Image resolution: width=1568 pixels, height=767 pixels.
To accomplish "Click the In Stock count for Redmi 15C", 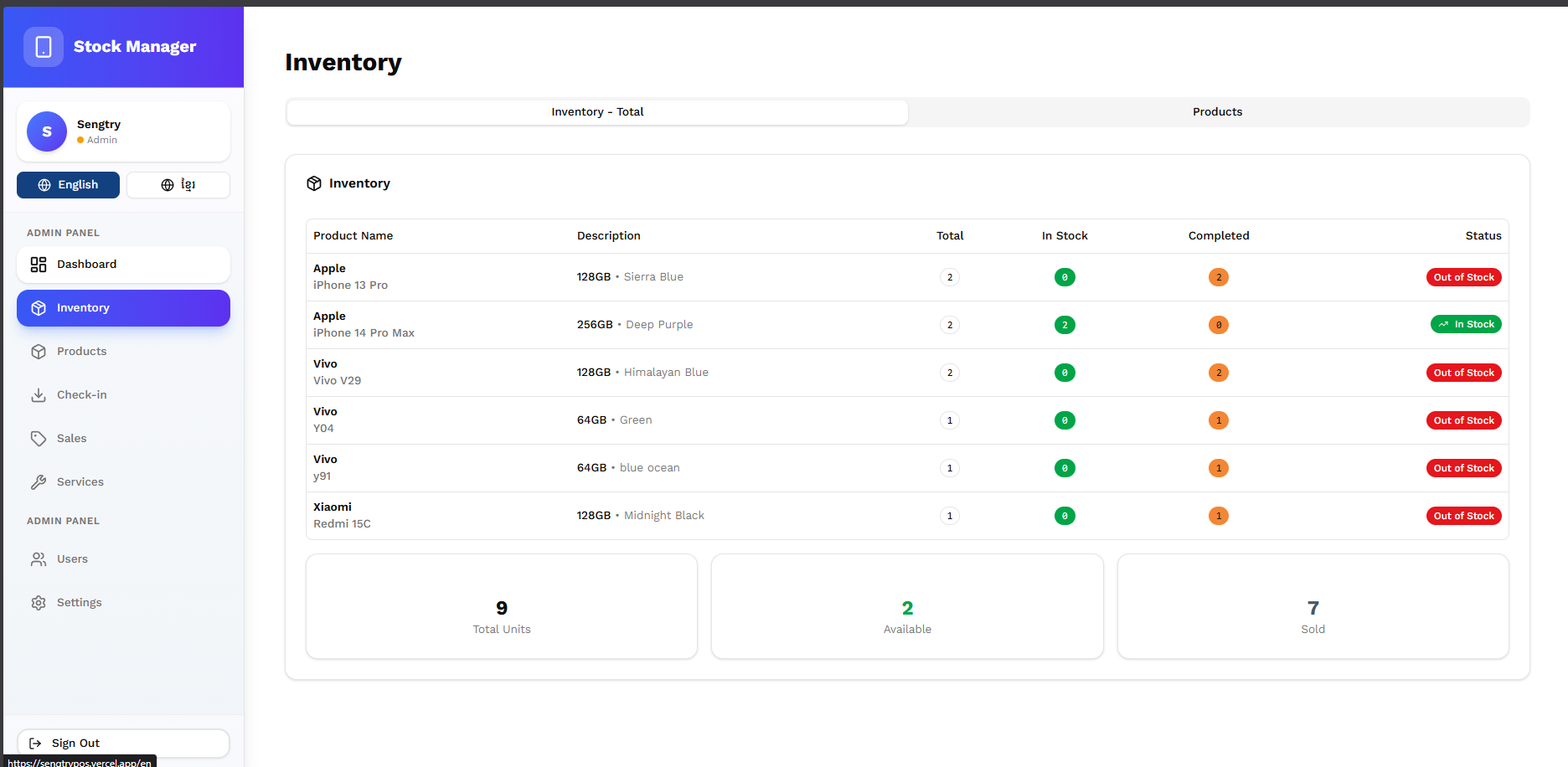I will [x=1065, y=516].
